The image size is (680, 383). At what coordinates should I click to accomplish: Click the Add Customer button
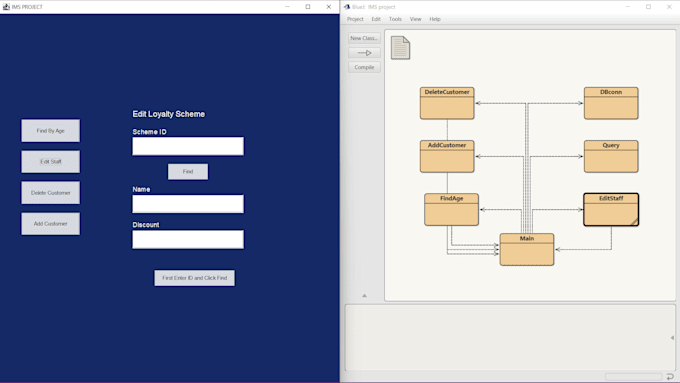[50, 224]
